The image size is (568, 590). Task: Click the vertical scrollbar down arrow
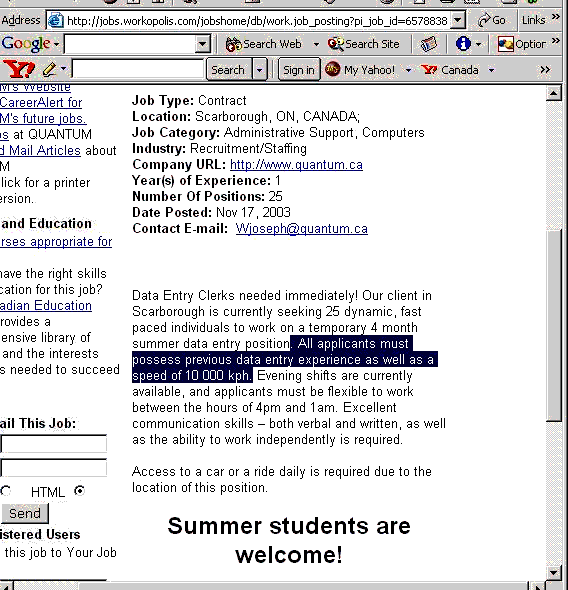point(553,573)
